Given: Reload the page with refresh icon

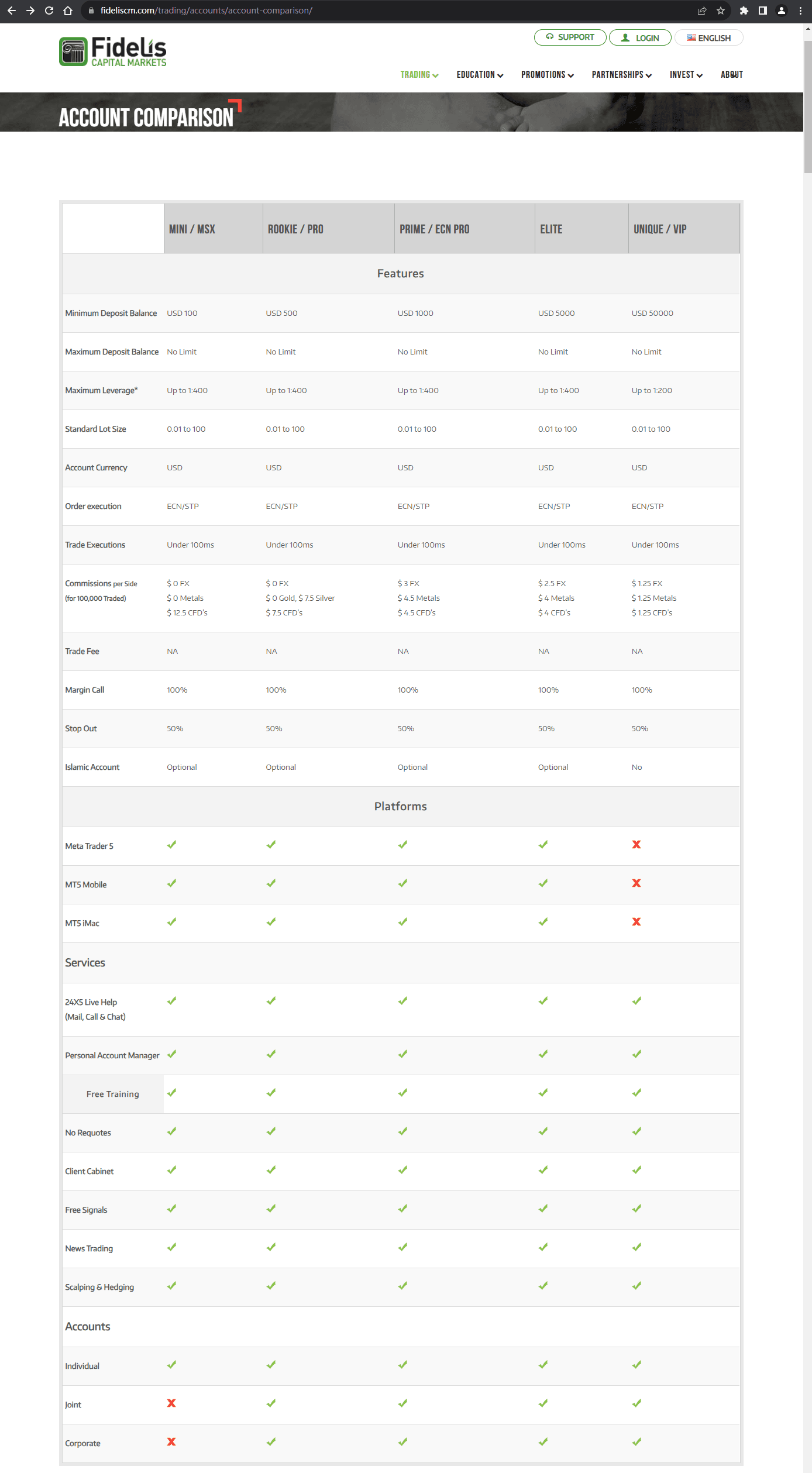Looking at the screenshot, I should coord(49,11).
